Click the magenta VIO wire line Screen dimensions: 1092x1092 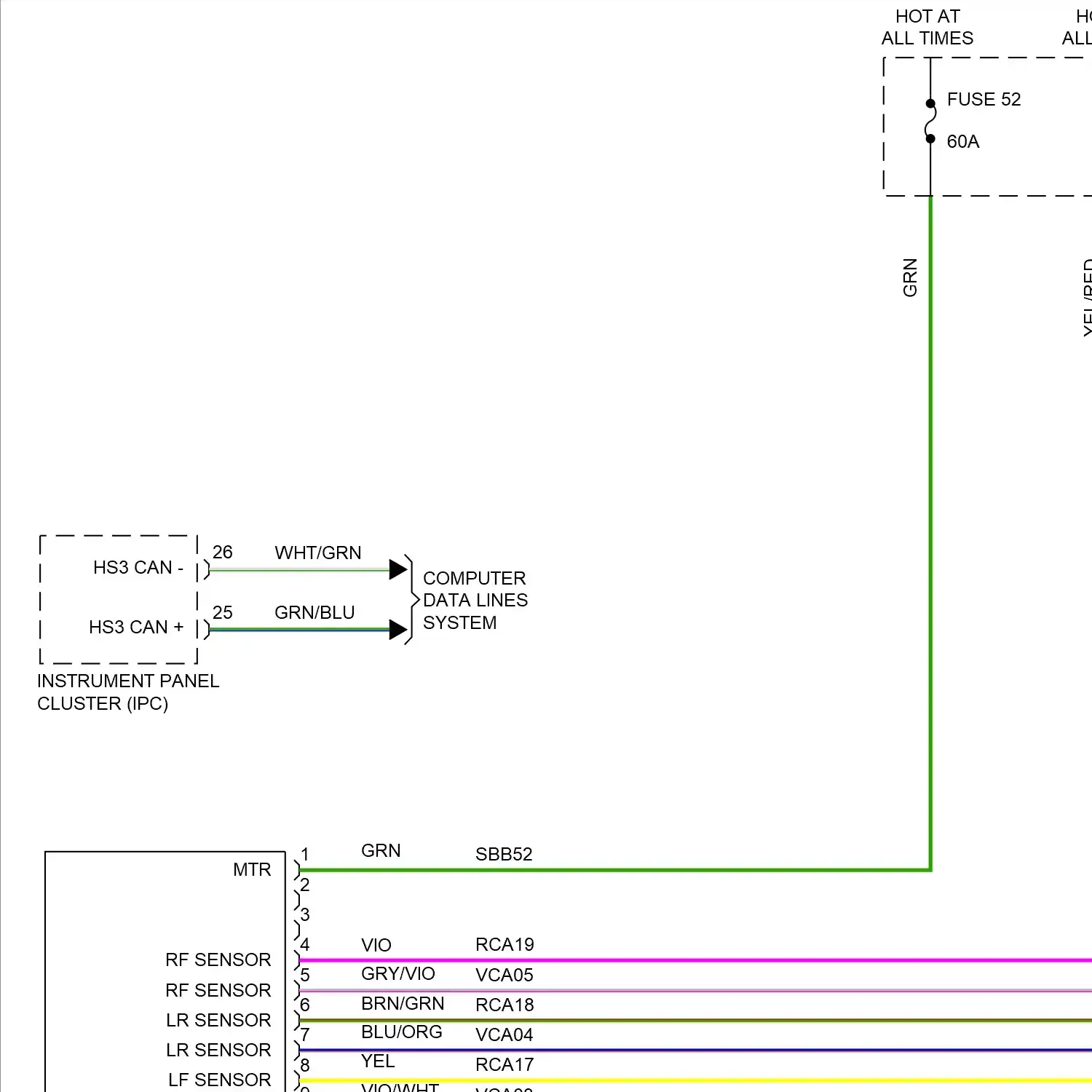695,960
